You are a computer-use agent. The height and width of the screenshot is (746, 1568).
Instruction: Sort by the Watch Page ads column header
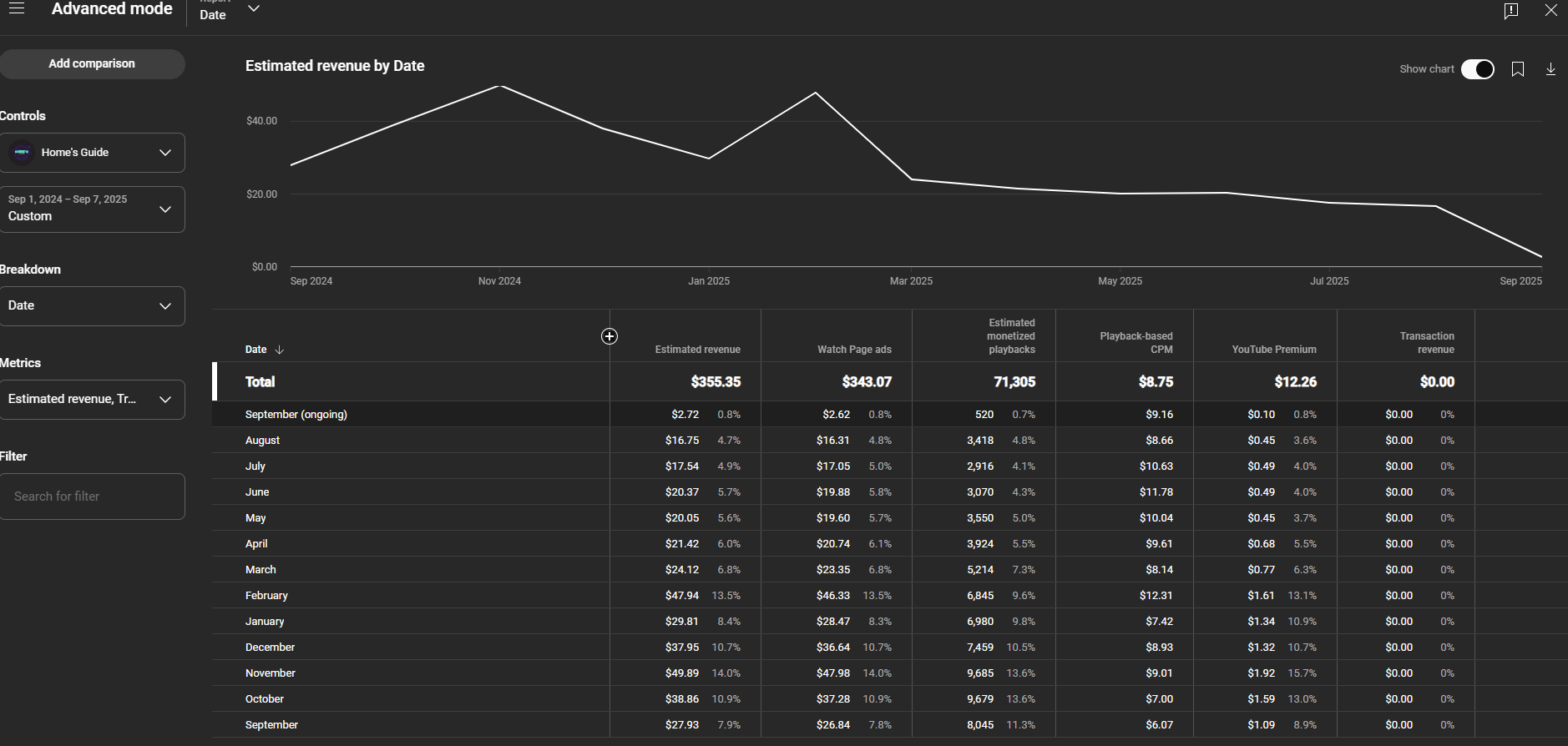(854, 350)
